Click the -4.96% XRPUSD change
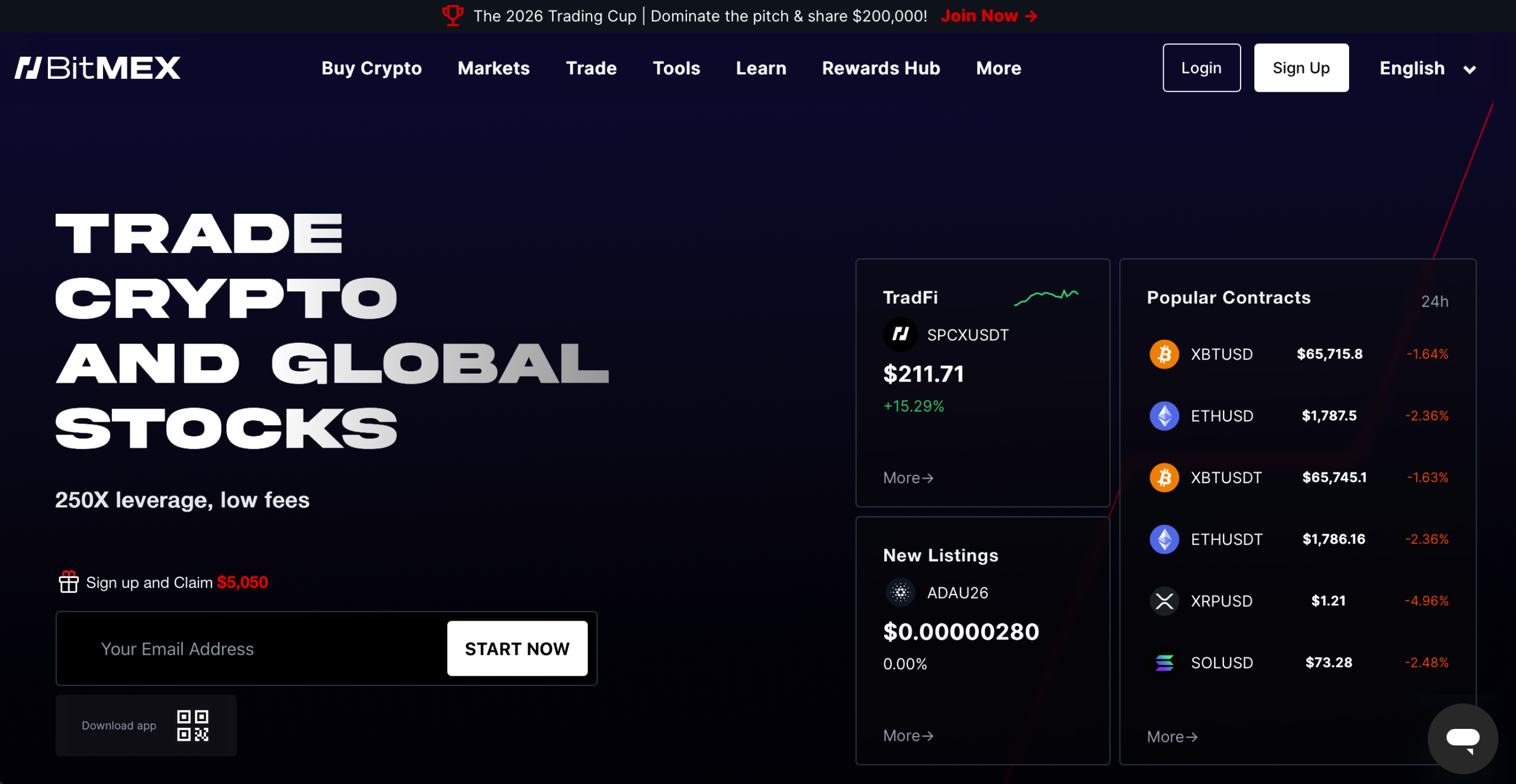The height and width of the screenshot is (784, 1516). [x=1426, y=601]
